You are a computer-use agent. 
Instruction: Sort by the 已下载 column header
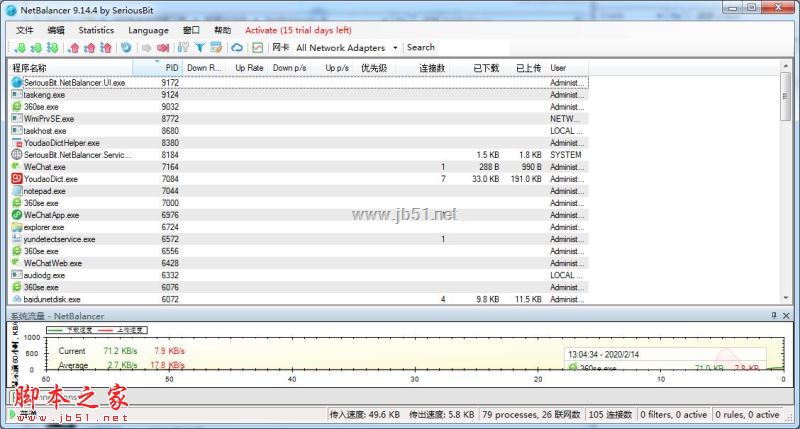(477, 68)
